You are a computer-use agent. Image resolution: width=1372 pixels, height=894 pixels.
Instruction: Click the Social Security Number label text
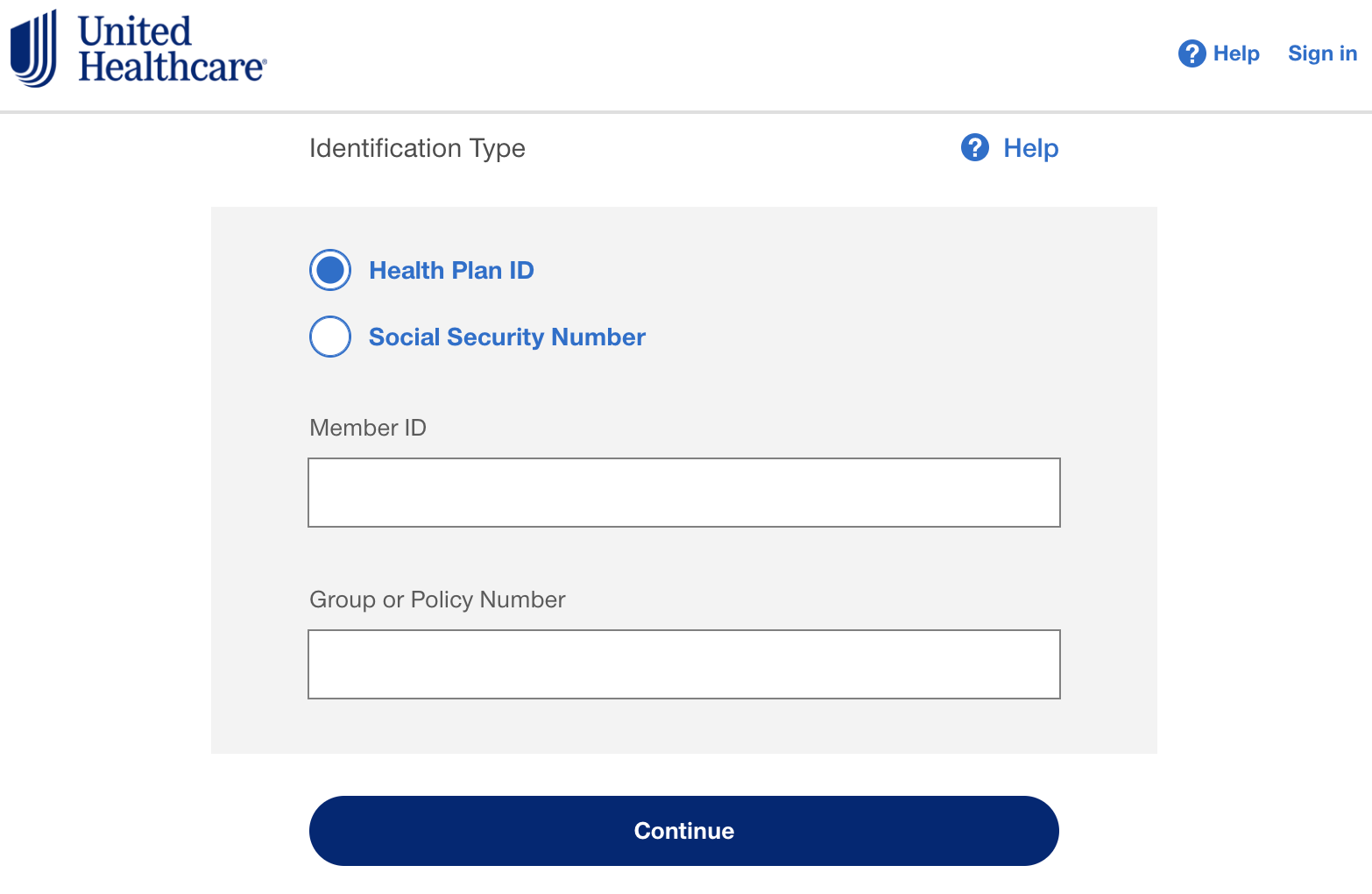click(507, 337)
